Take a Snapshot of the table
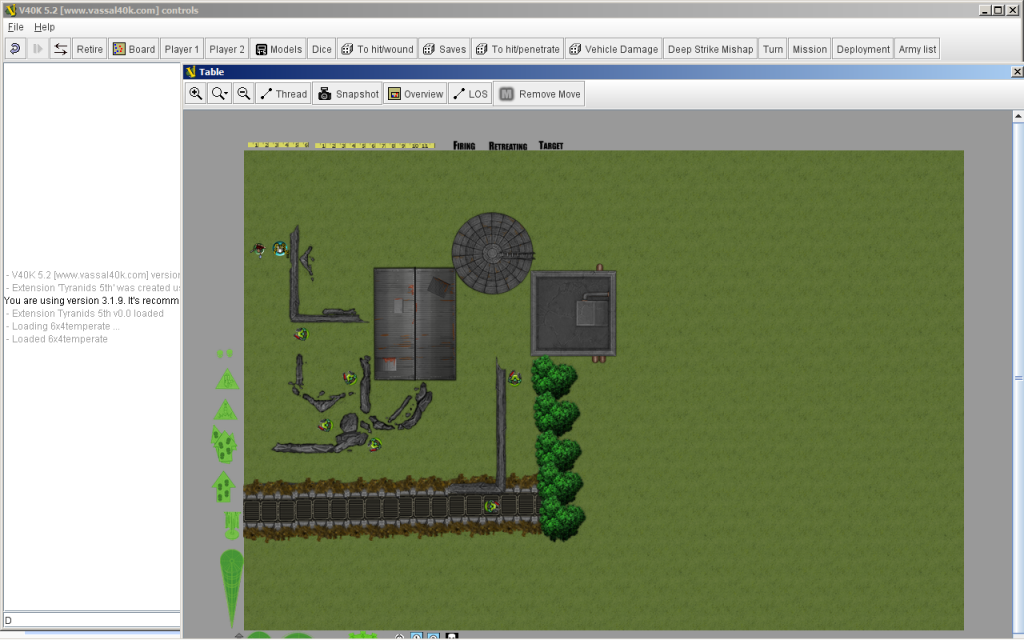The width and height of the screenshot is (1024, 640). pos(348,94)
